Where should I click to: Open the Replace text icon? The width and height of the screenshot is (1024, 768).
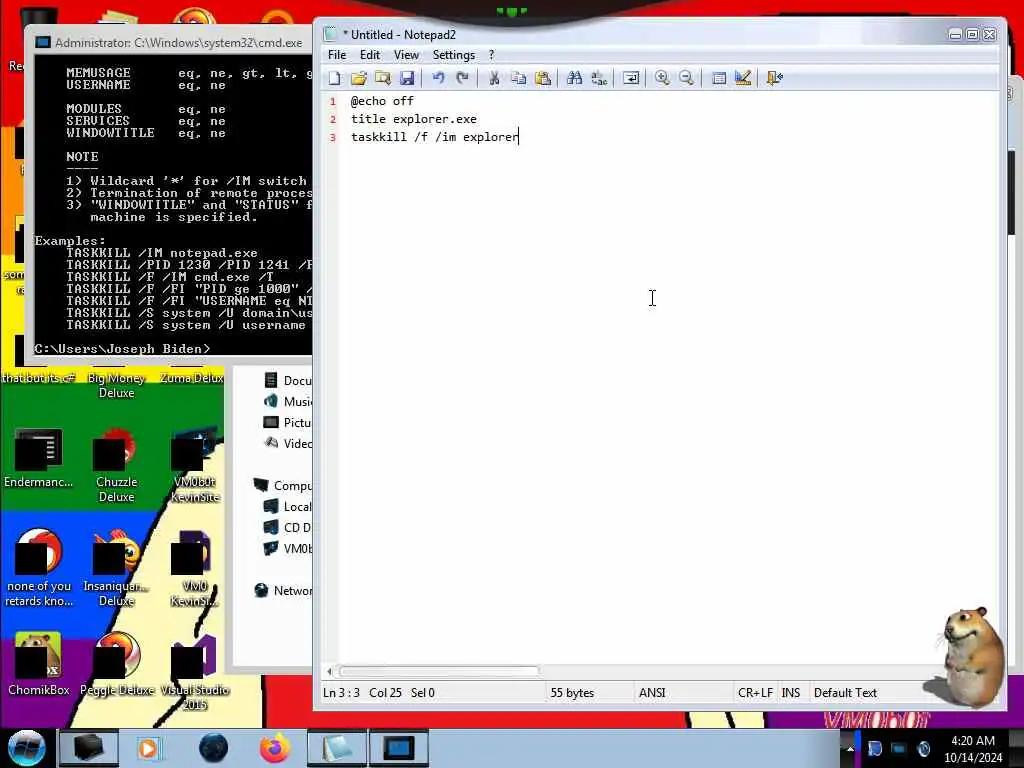599,78
